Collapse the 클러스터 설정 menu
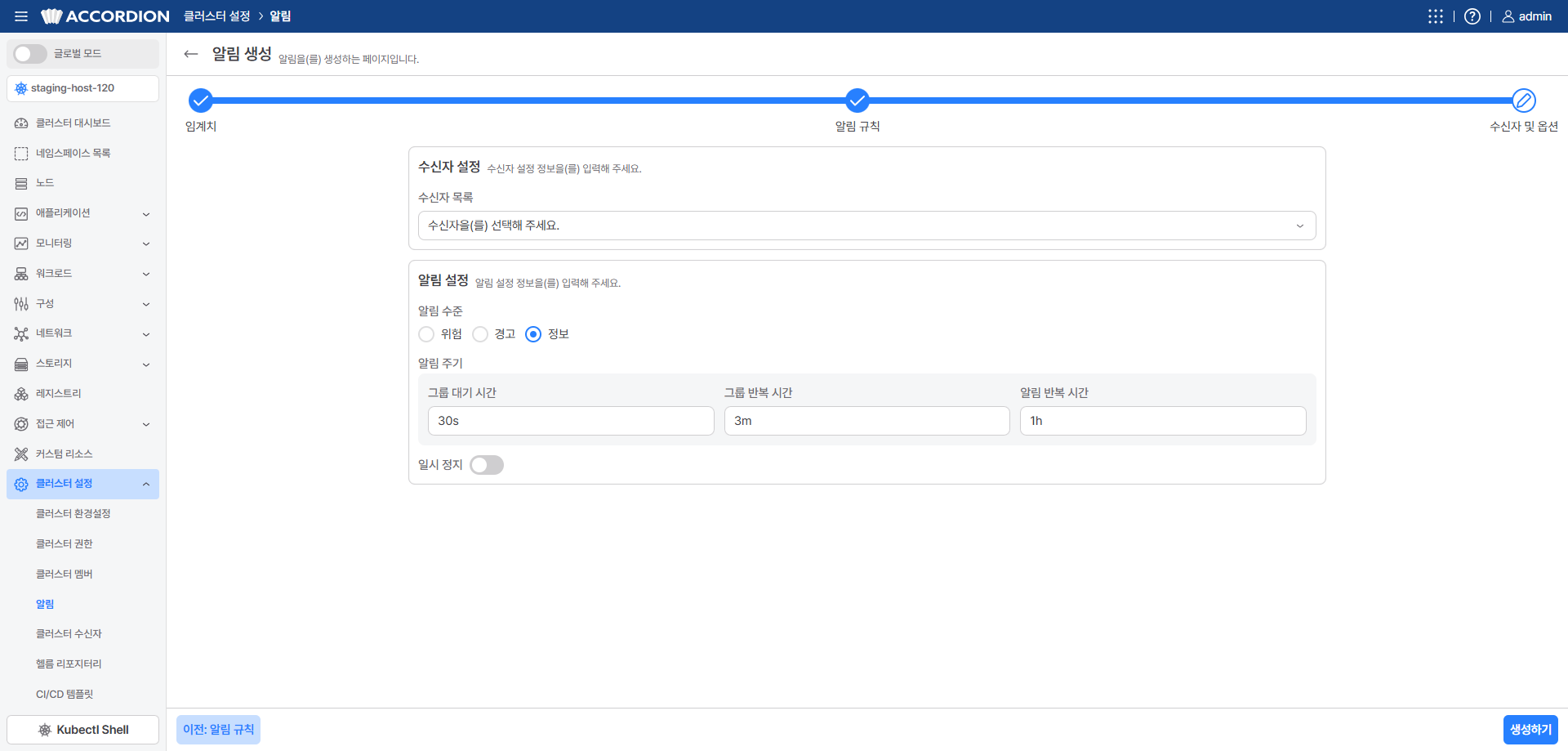The image size is (1568, 751). pos(82,484)
